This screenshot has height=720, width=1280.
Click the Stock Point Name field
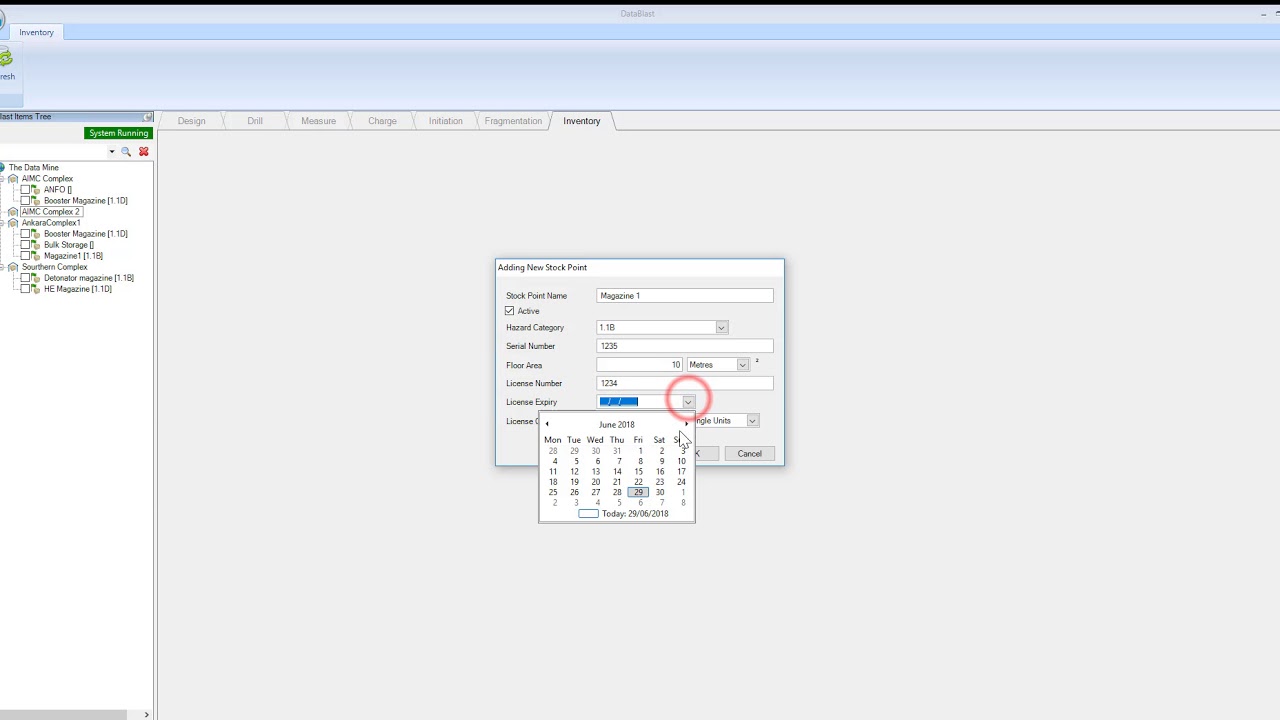[685, 296]
